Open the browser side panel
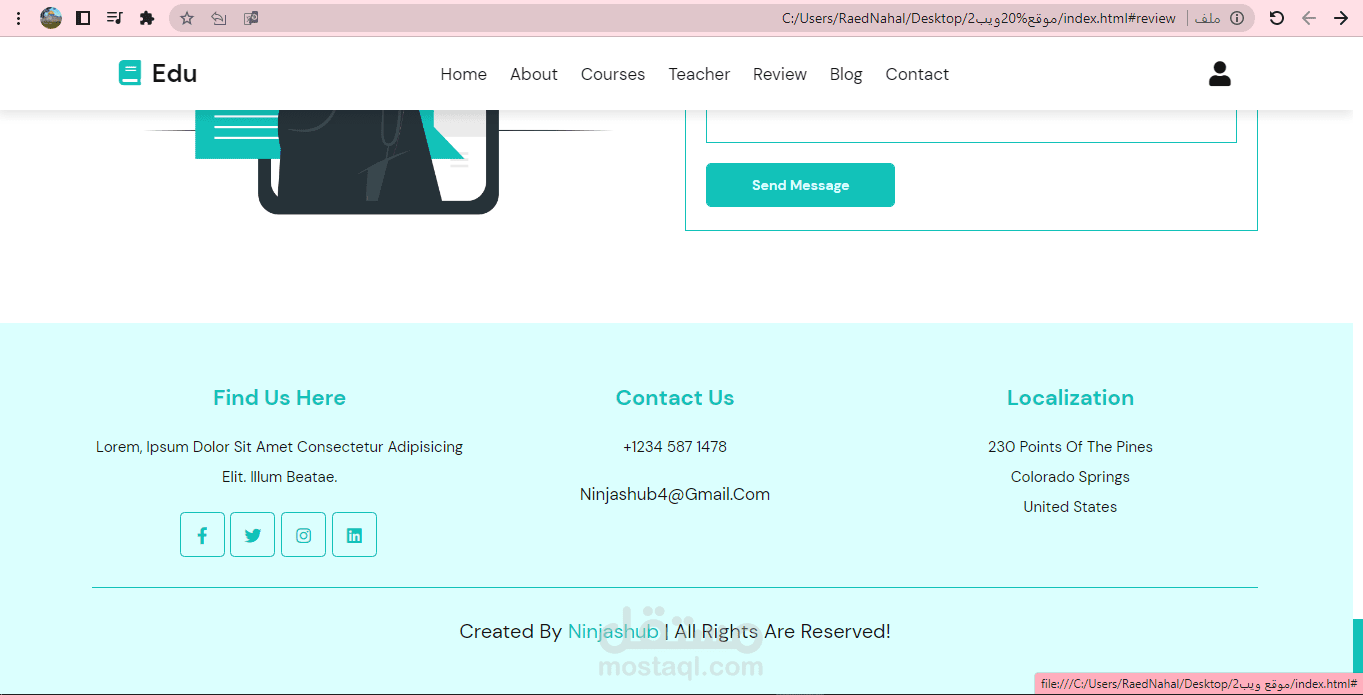The image size is (1363, 695). pos(83,18)
